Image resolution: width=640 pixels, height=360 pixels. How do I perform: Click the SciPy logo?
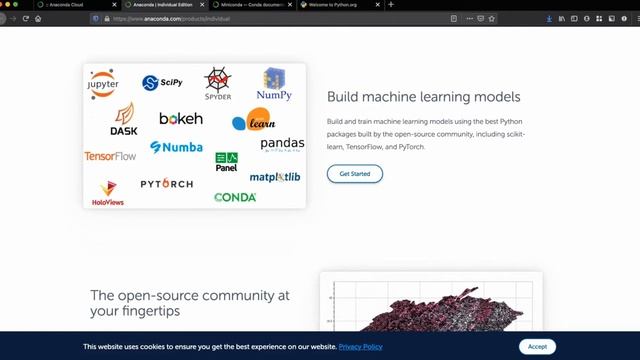[x=162, y=83]
